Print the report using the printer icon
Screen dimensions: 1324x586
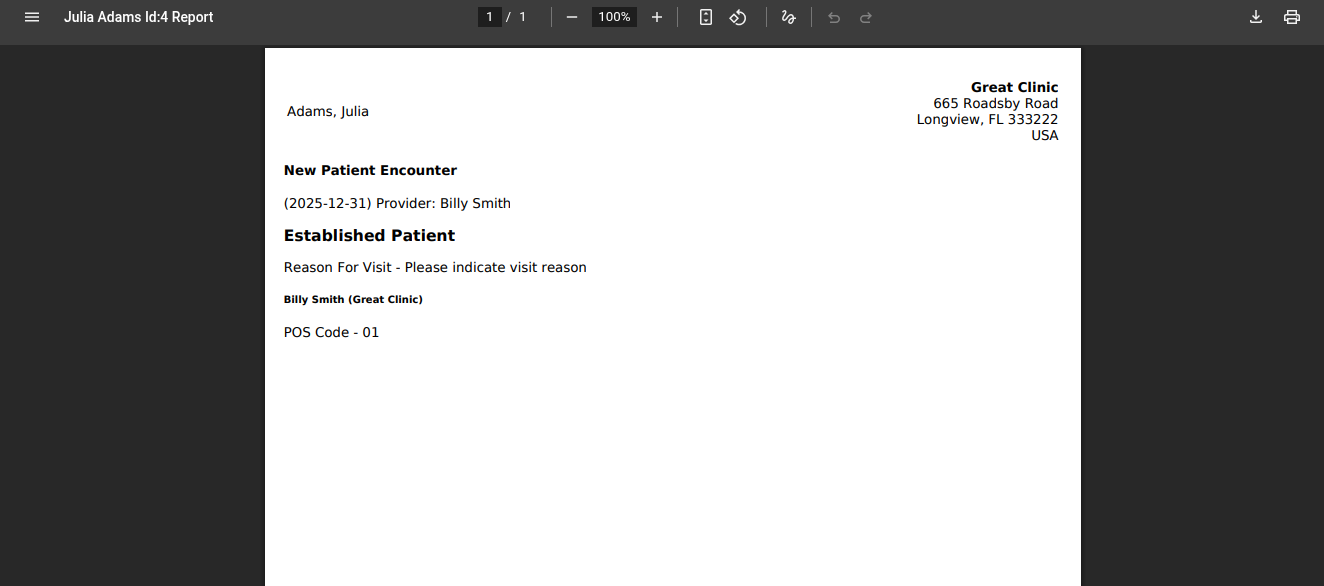[x=1292, y=17]
